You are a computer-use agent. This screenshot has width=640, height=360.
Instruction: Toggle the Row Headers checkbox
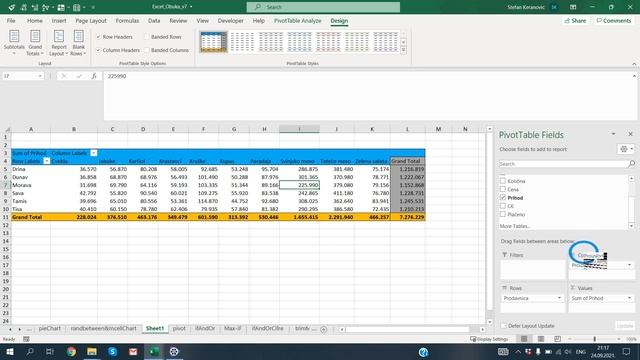[98, 37]
